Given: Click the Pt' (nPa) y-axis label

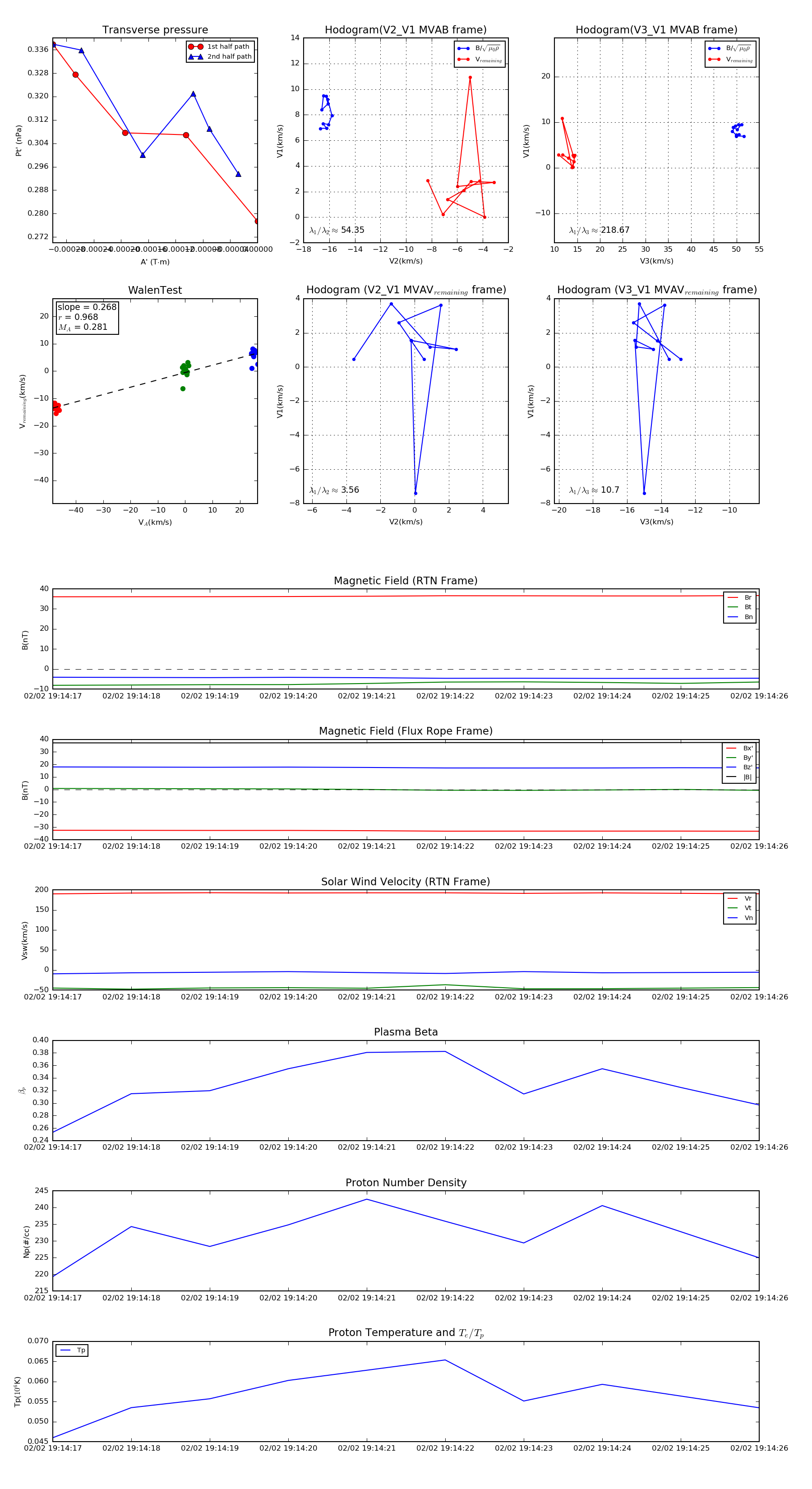Looking at the screenshot, I should coord(18,140).
